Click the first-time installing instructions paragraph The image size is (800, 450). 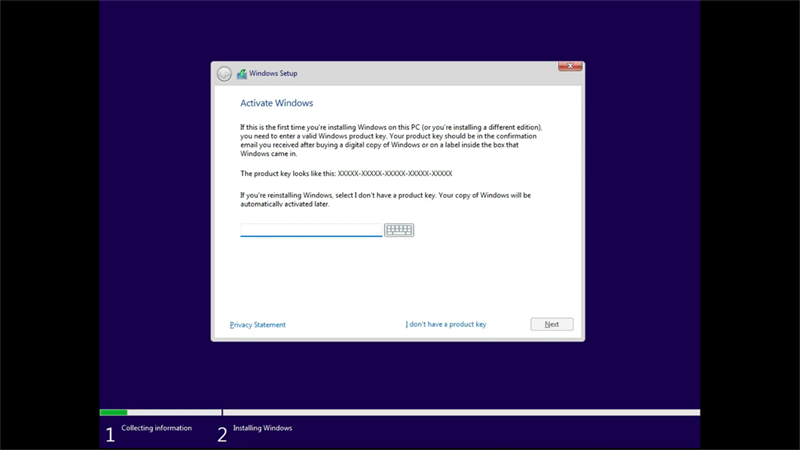pos(395,141)
